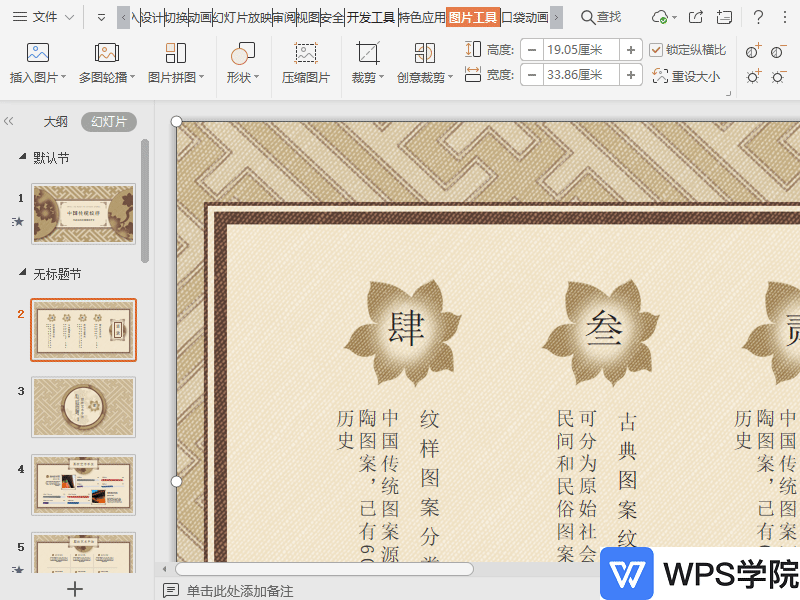The height and width of the screenshot is (600, 800).
Task: Click the height value field 19.05厘米
Action: tap(581, 50)
